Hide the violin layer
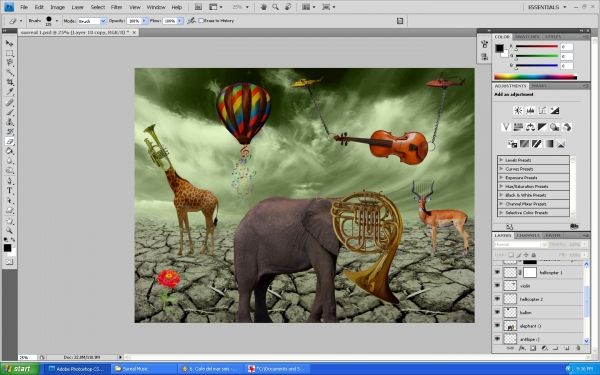Screen dimensions: 600x375 point(497,286)
